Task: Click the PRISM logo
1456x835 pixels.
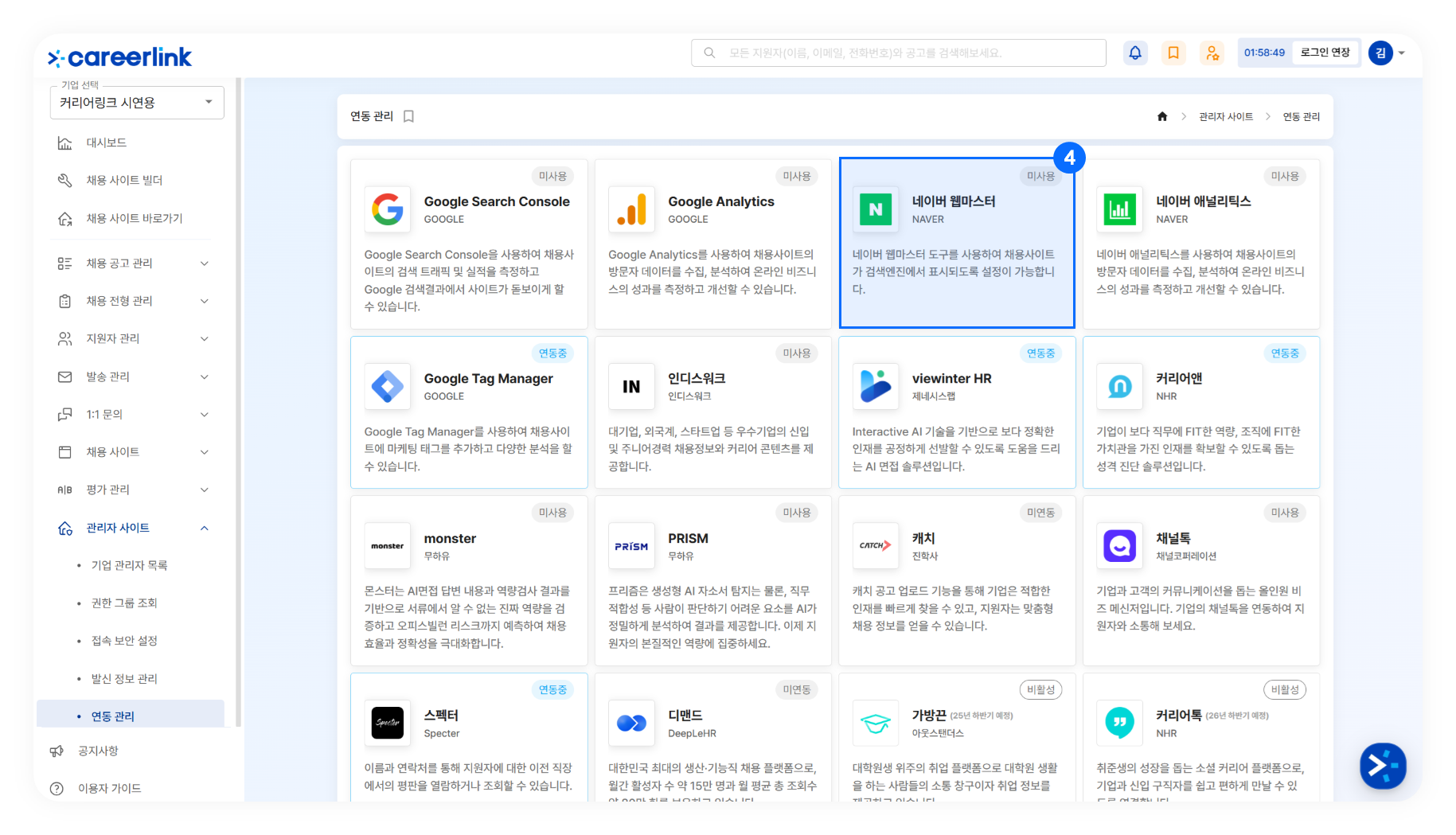Action: [631, 546]
